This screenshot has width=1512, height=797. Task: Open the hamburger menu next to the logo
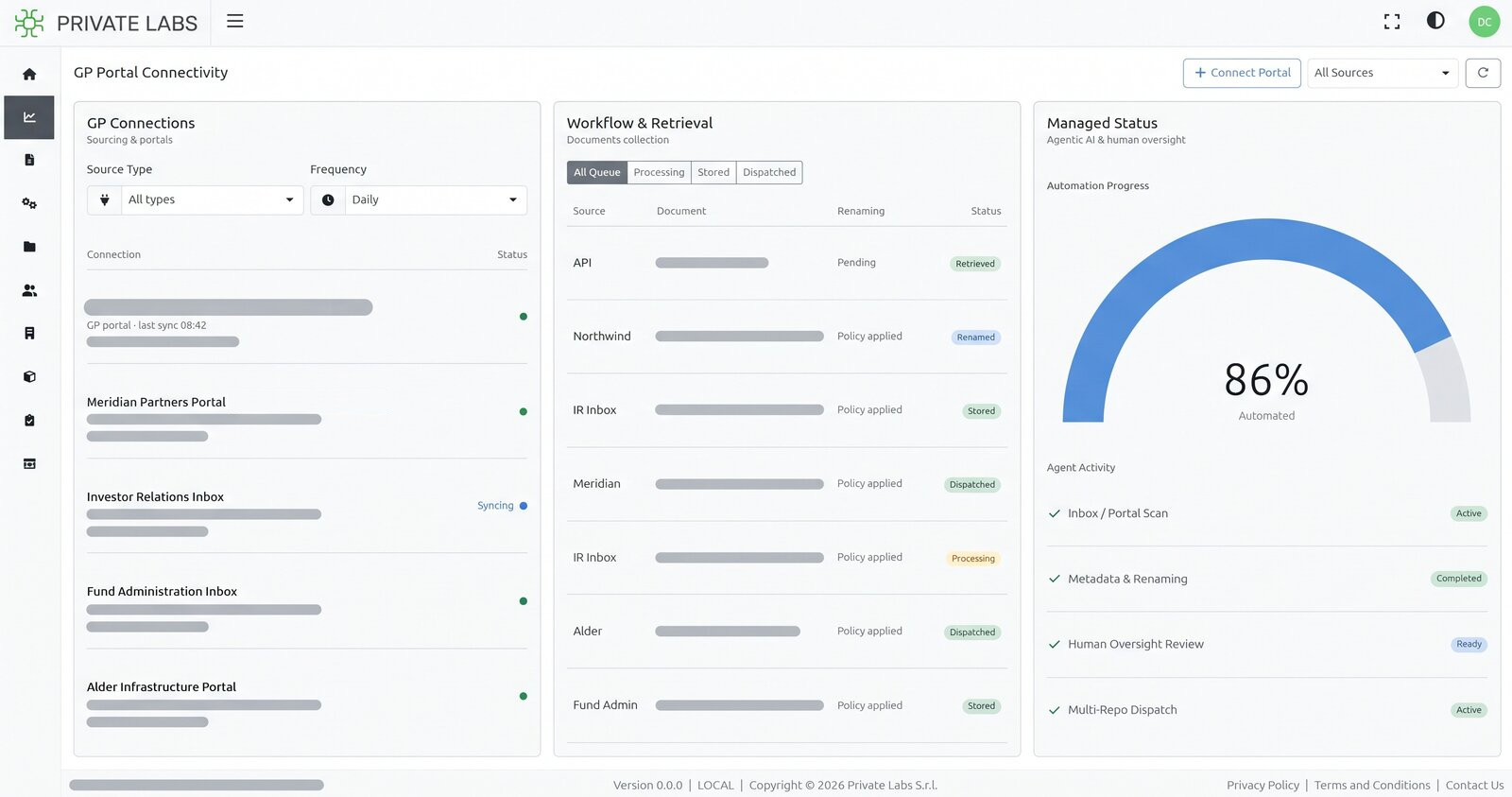235,21
